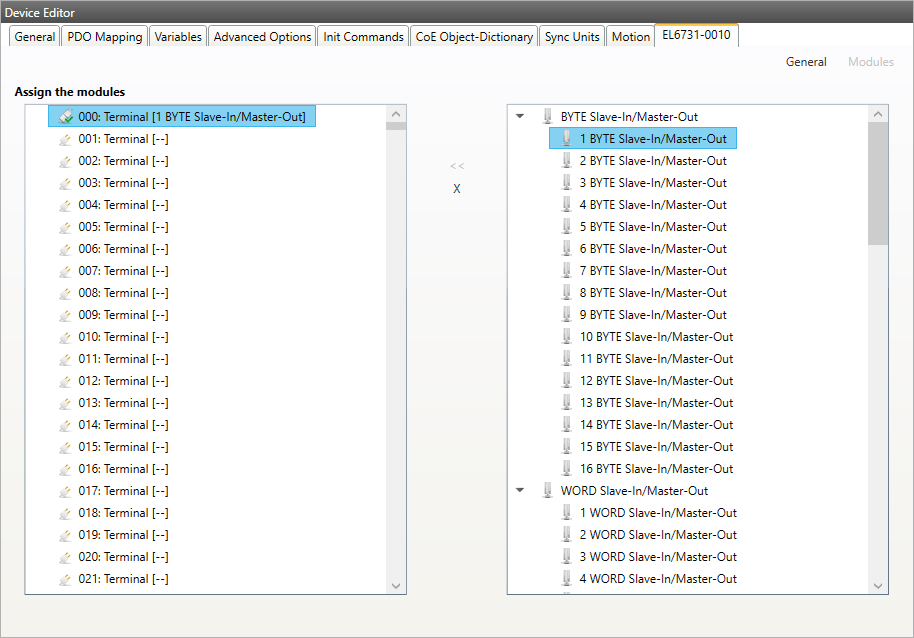
Task: Select 8 BYTE Slave-In/Master-Out module
Action: pos(653,293)
